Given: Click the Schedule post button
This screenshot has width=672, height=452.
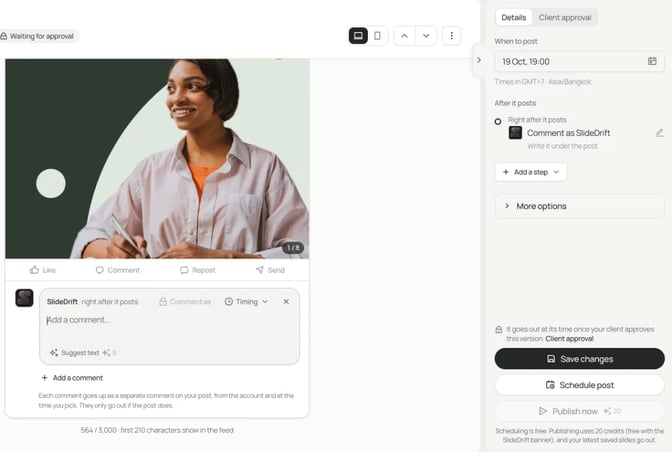Looking at the screenshot, I should [579, 385].
